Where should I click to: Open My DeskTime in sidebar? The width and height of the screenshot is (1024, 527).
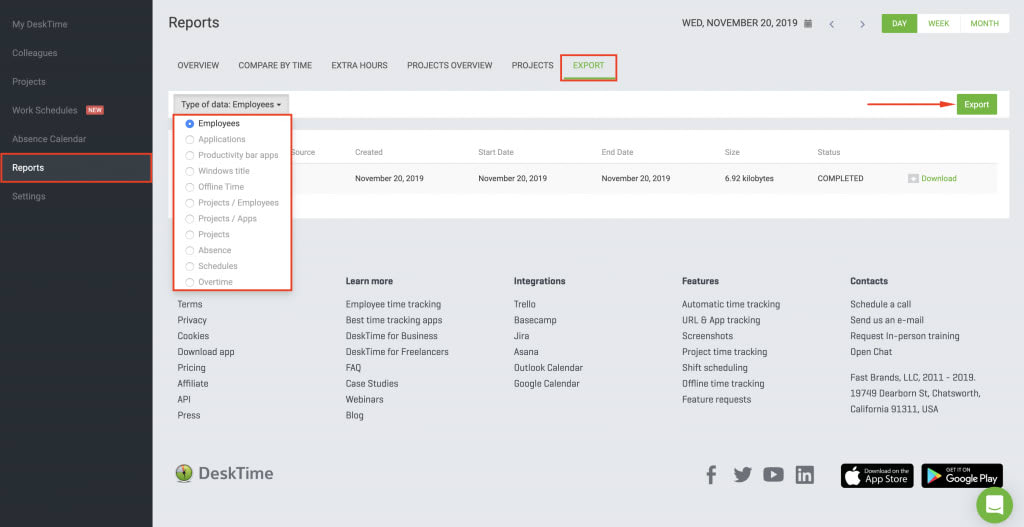pyautogui.click(x=40, y=24)
